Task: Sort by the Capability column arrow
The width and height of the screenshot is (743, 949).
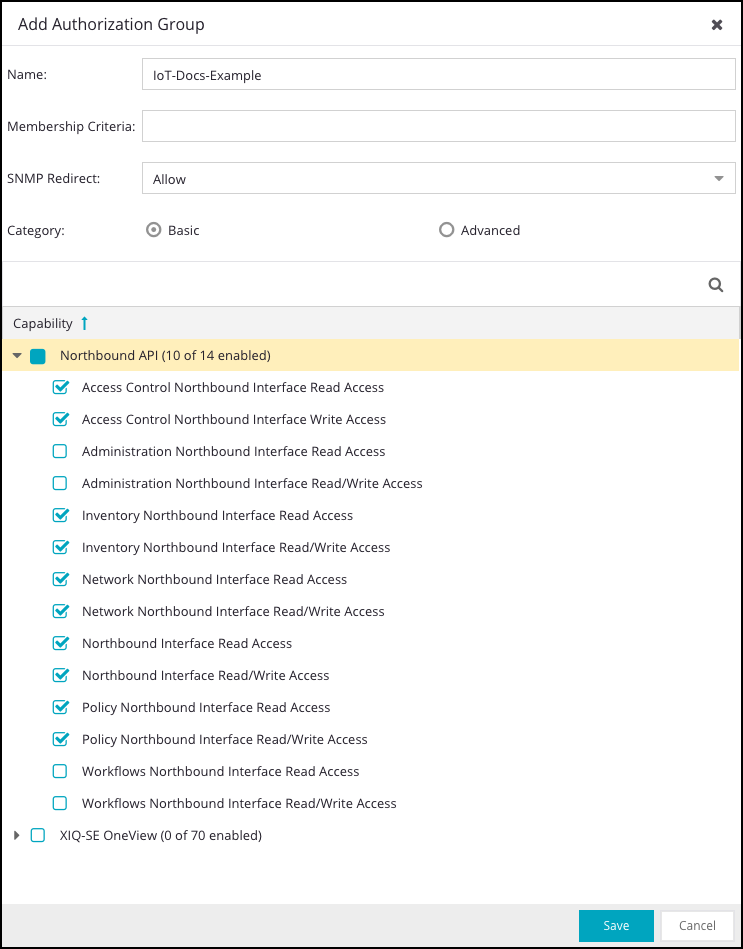Action: tap(85, 323)
